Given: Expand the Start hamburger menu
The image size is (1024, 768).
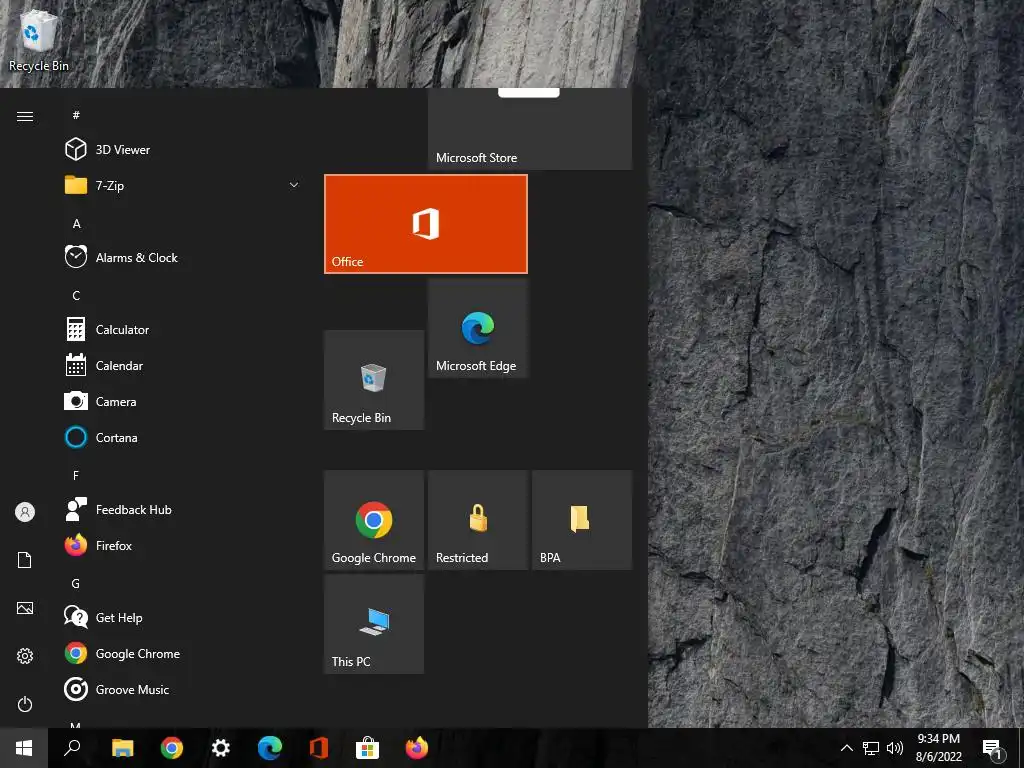Looking at the screenshot, I should coord(25,116).
